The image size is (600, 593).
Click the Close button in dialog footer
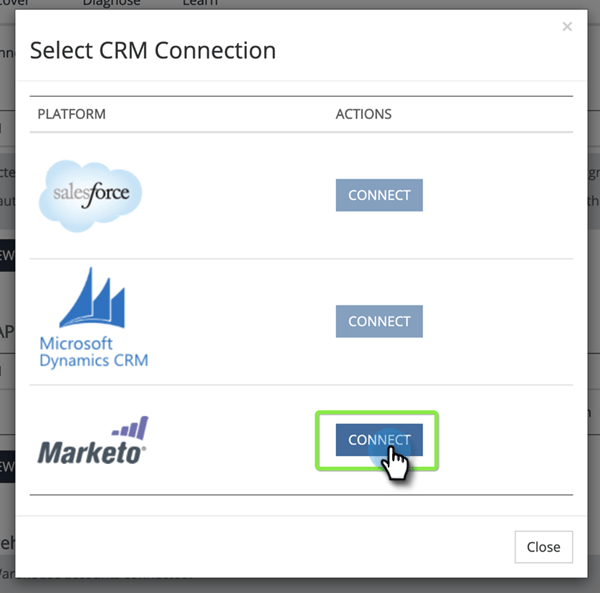click(x=543, y=547)
